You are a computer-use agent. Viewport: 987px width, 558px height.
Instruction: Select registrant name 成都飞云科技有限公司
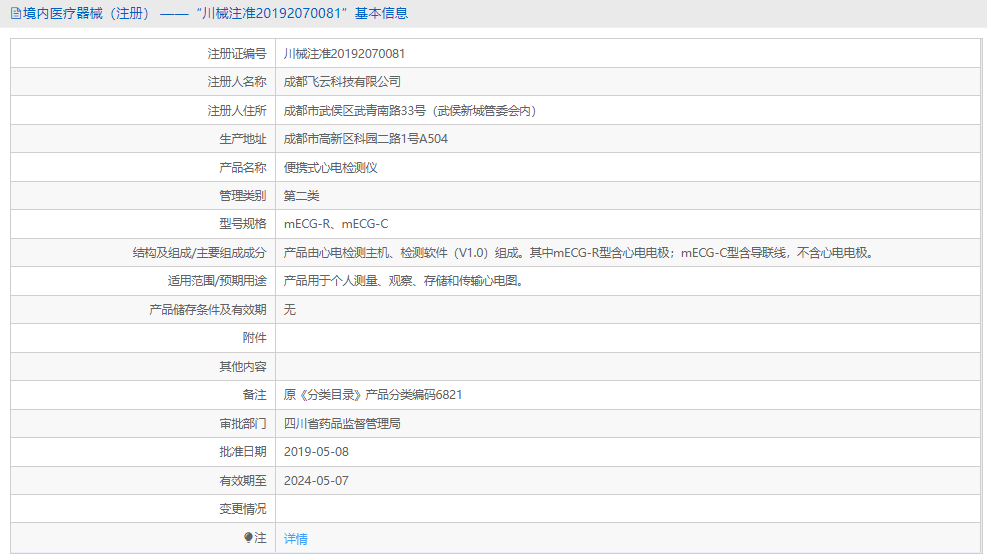(x=342, y=81)
